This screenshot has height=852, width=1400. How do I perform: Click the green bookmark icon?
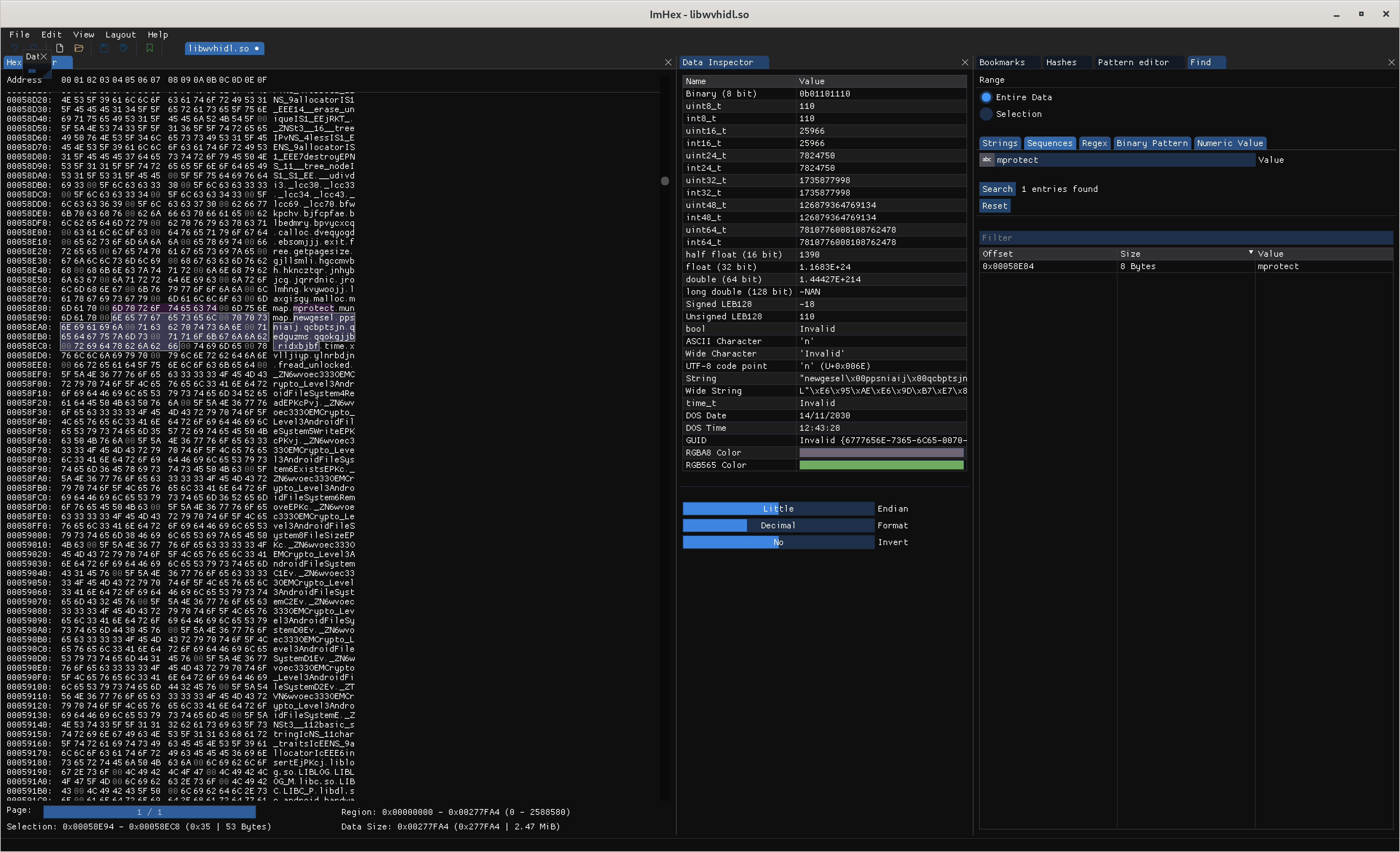149,48
